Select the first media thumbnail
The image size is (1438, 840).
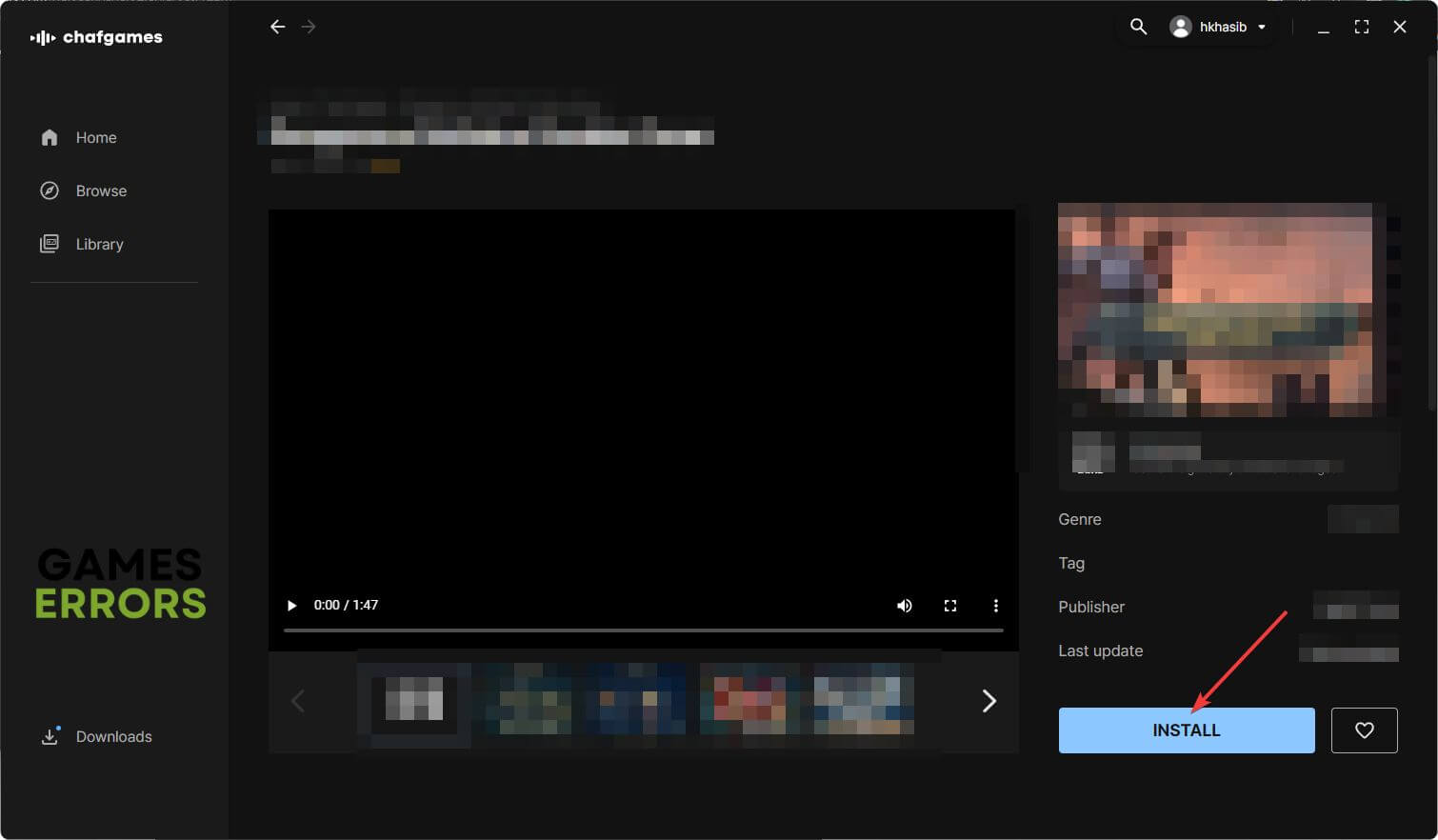pyautogui.click(x=414, y=701)
